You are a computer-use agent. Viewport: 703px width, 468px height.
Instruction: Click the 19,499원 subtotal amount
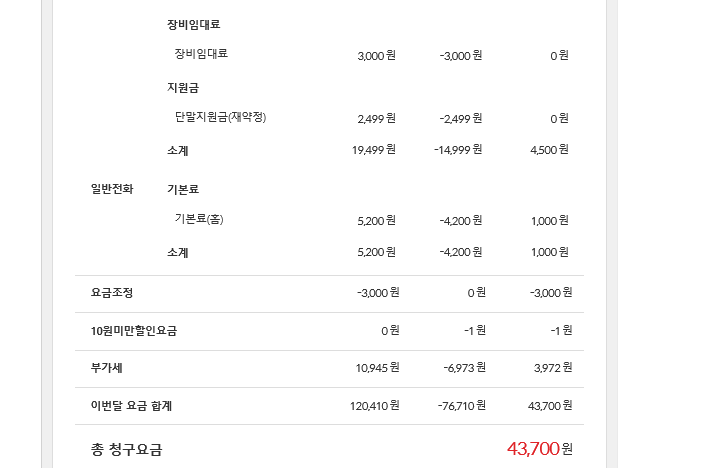coord(374,150)
